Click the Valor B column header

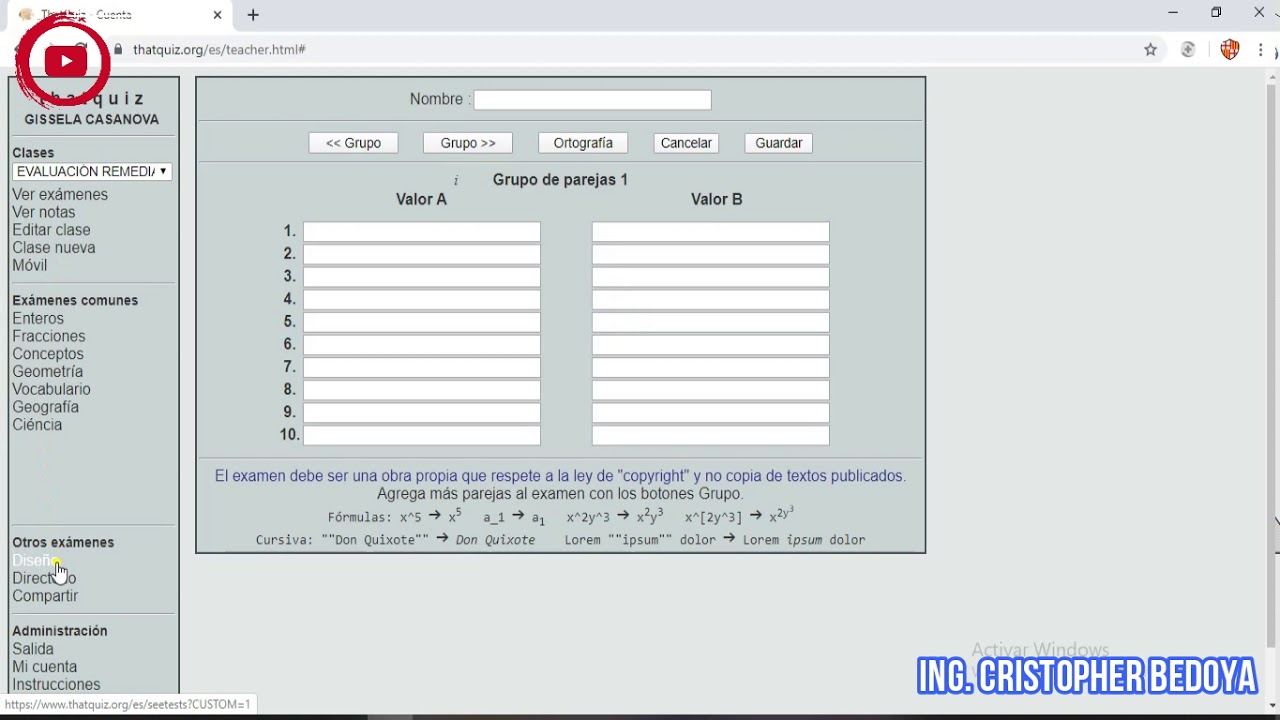[716, 199]
